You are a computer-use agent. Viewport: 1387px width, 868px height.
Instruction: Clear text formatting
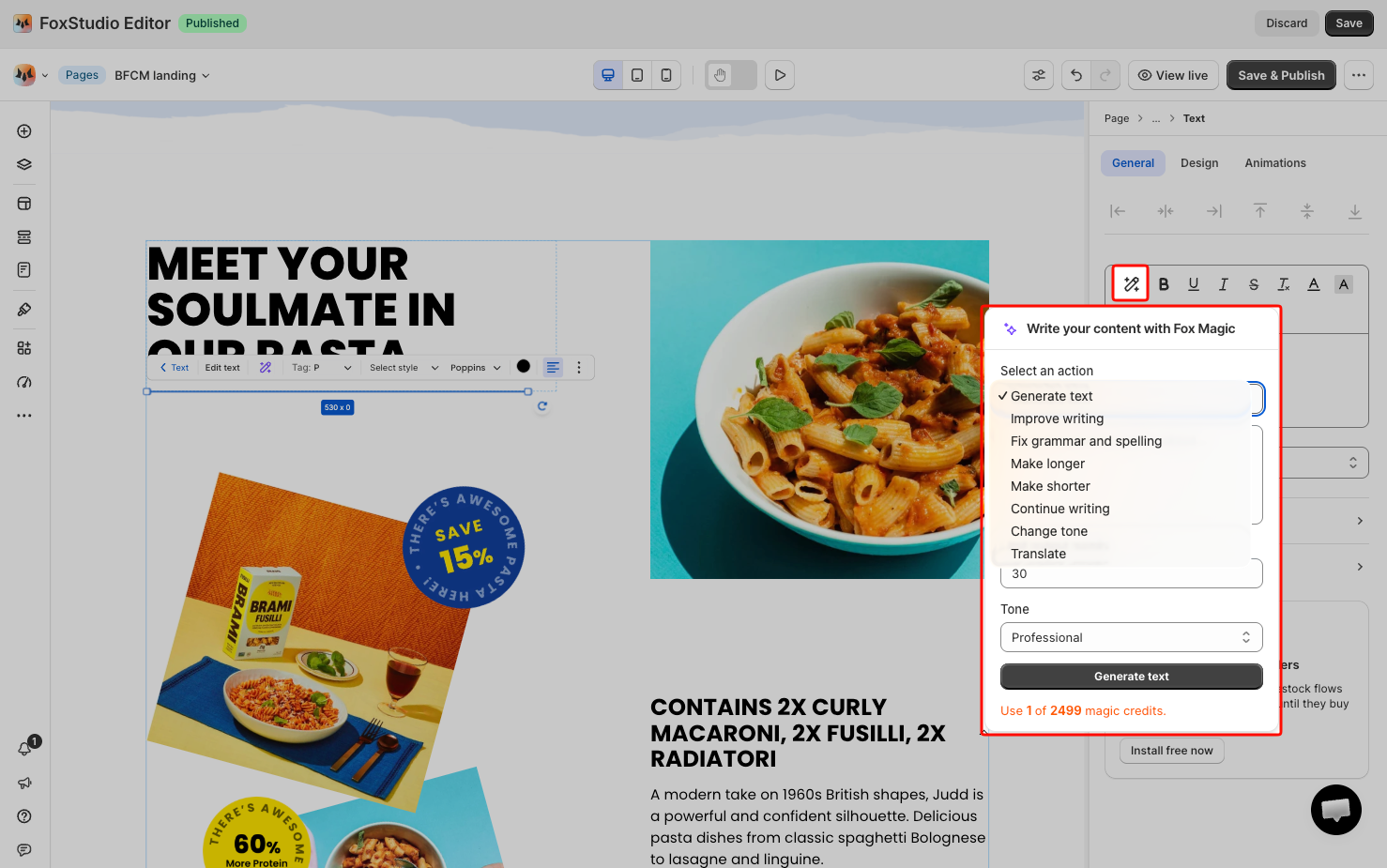pos(1284,284)
